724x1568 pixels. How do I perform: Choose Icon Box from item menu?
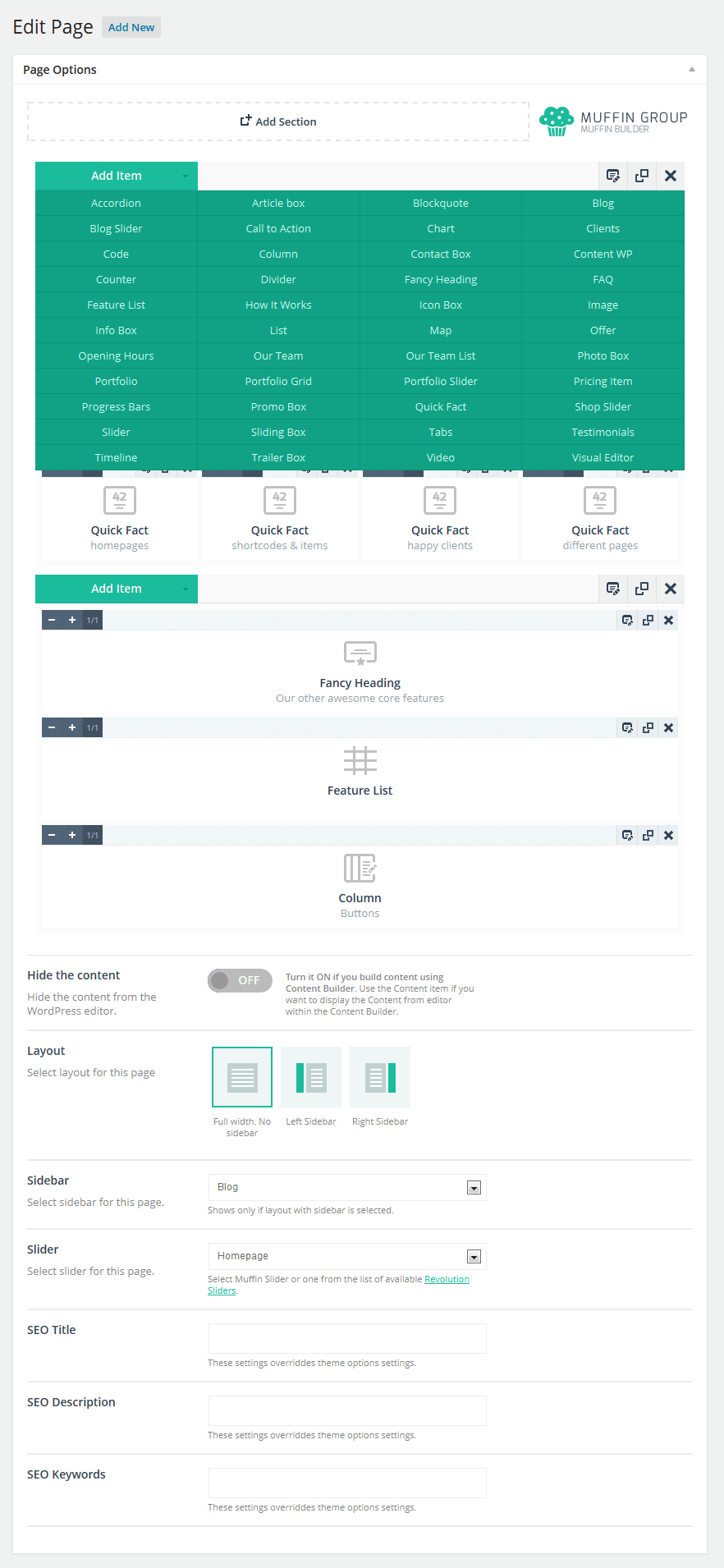coord(441,305)
